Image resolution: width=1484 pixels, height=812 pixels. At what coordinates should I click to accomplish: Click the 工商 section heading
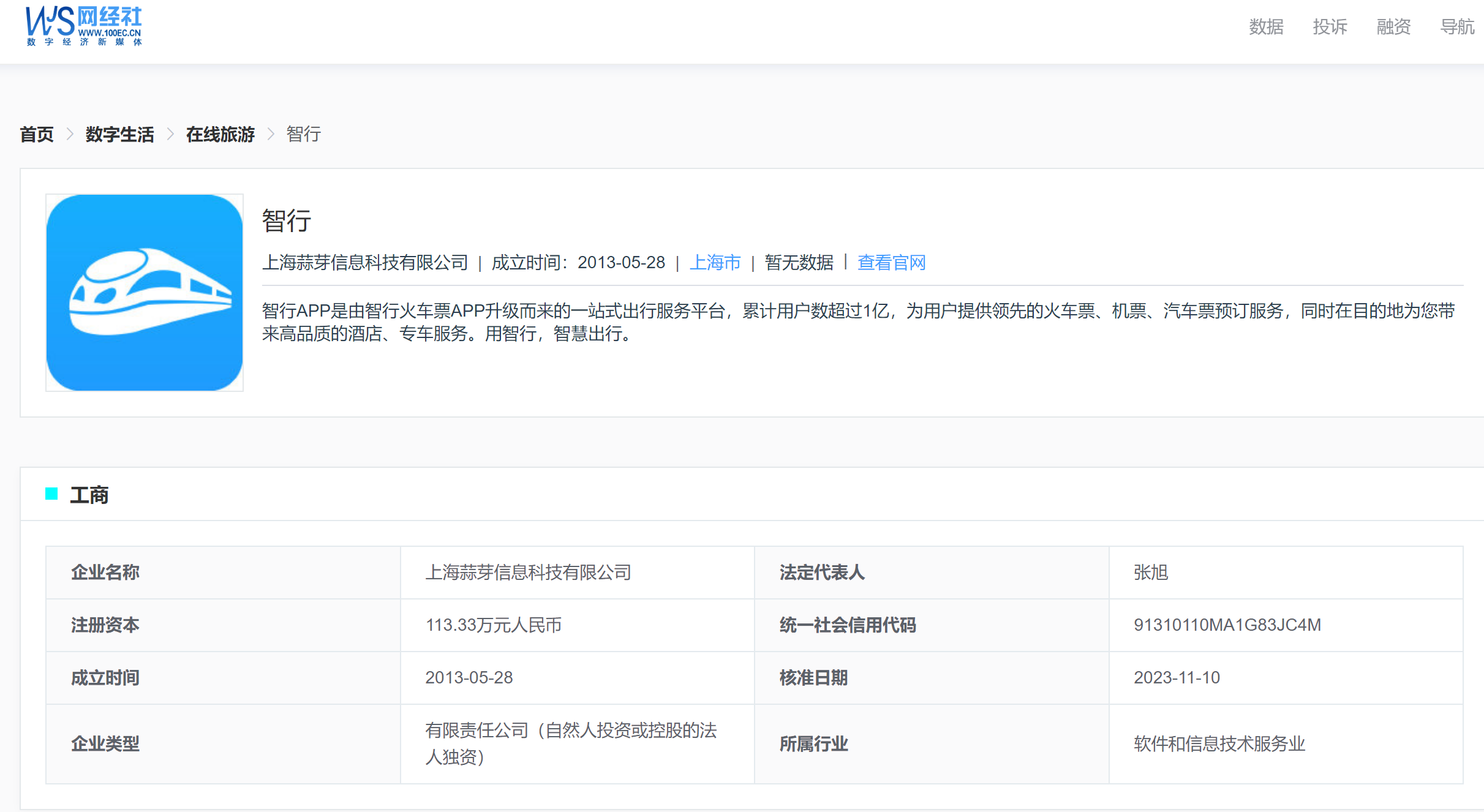pyautogui.click(x=89, y=495)
